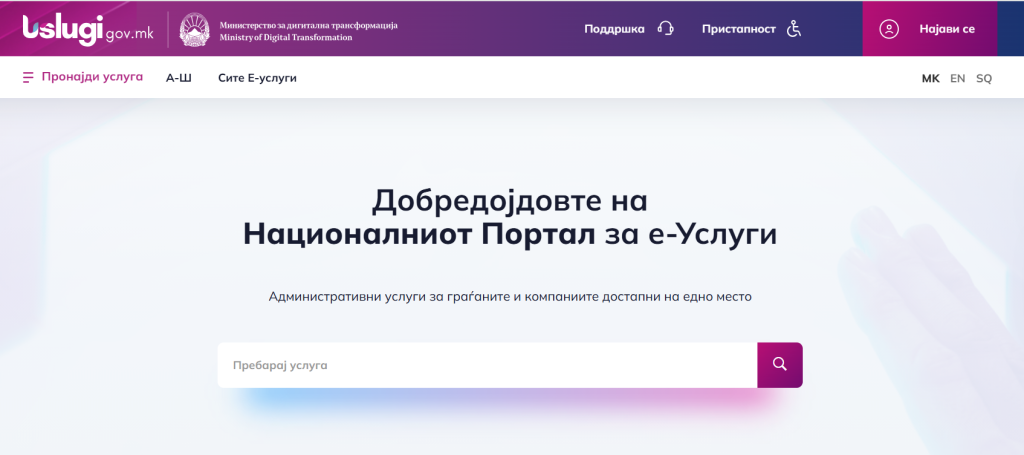Open the Пронајди услуга menu

pos(92,77)
